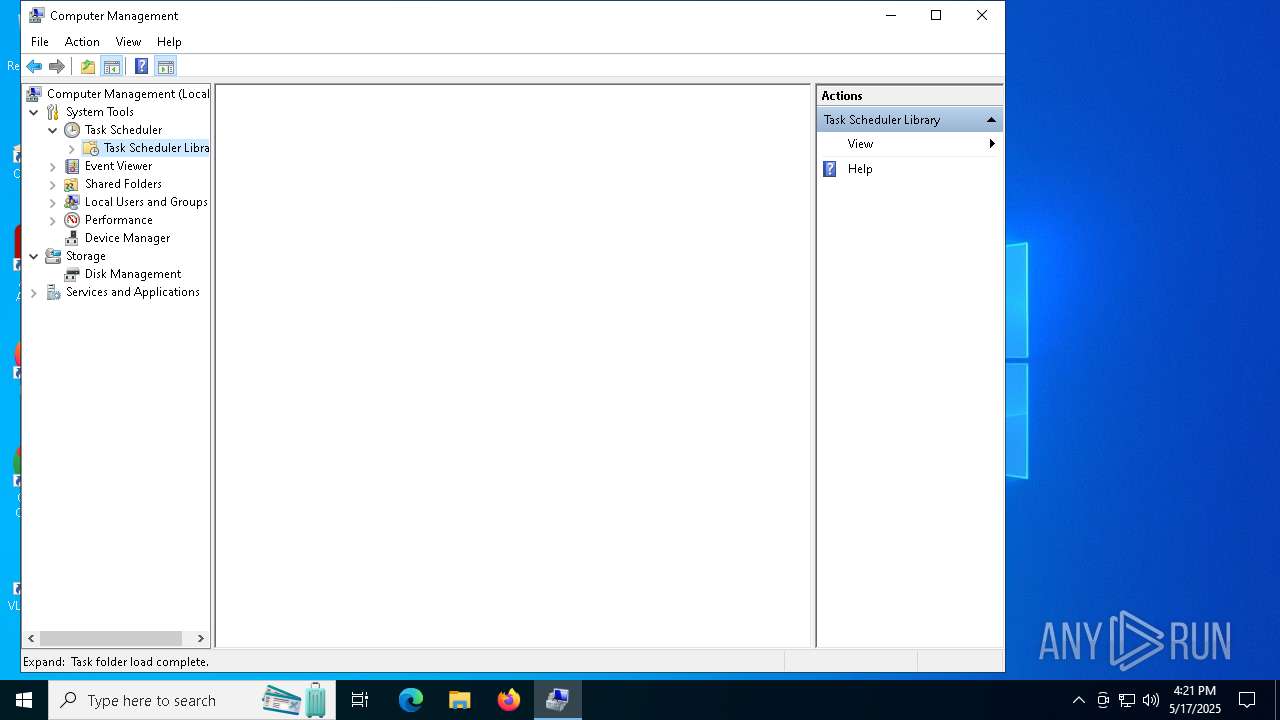
Task: Select Shared Folders label in the tree
Action: [123, 184]
